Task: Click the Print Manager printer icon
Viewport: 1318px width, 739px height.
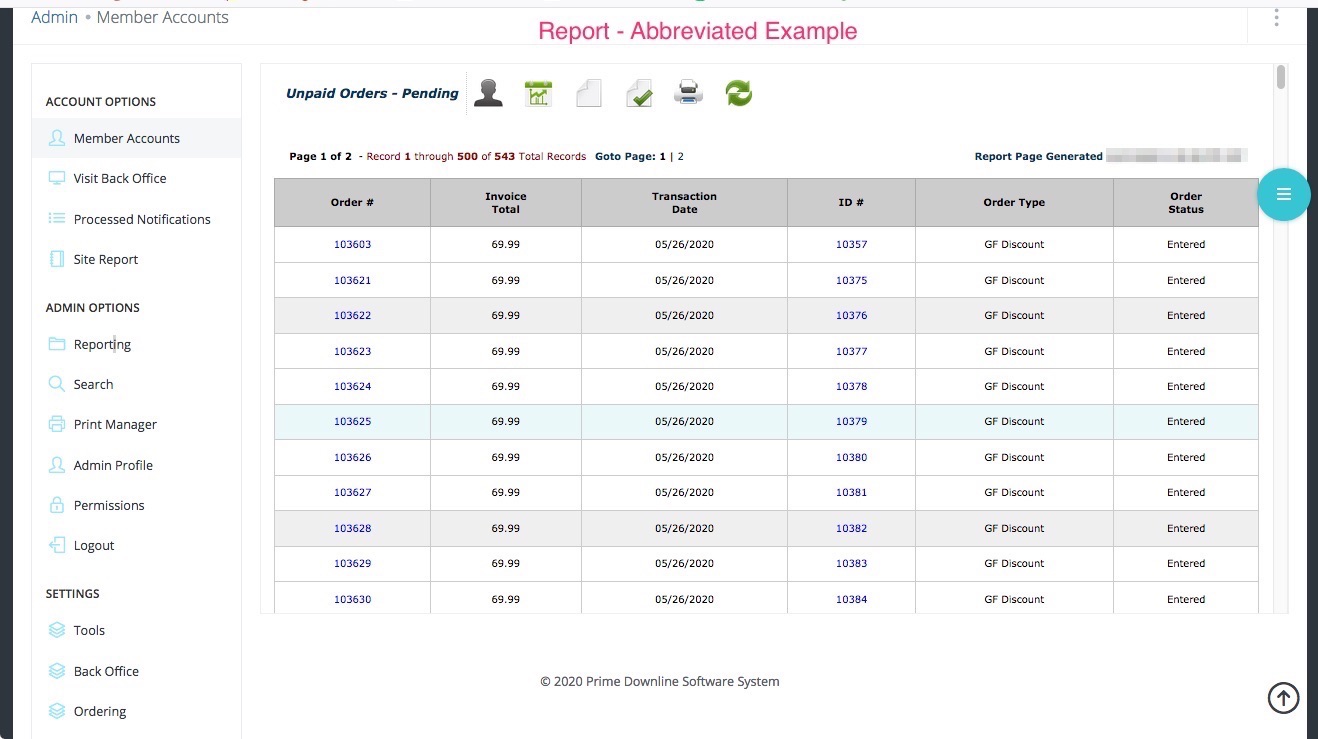Action: click(57, 424)
